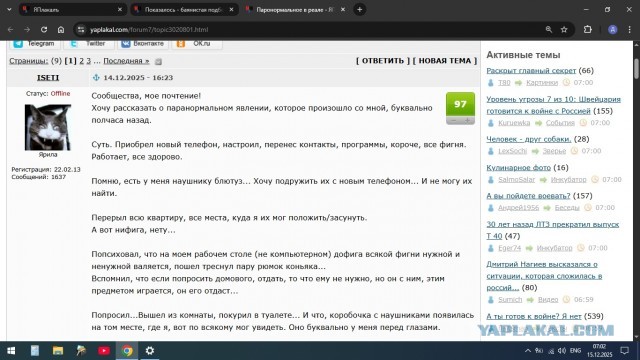This screenshot has width=640, height=360.
Task: Open the Chrome profile avatar
Action: click(613, 29)
